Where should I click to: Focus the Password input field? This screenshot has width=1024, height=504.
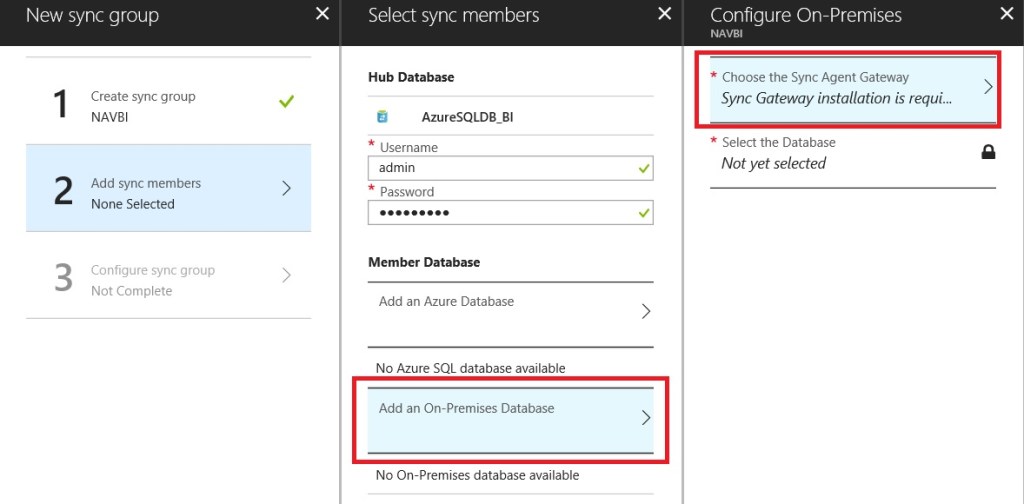[x=511, y=212]
